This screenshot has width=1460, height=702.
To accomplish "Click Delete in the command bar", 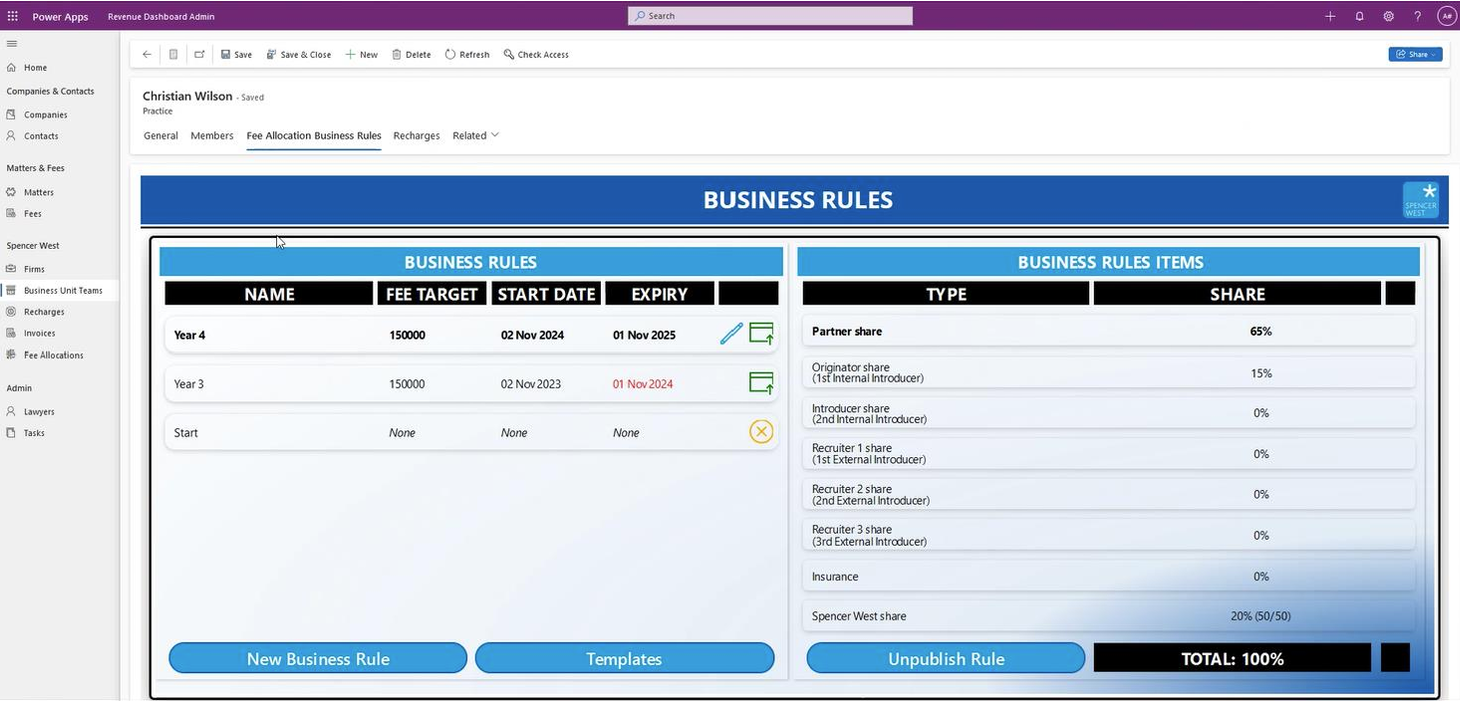I will pos(411,54).
